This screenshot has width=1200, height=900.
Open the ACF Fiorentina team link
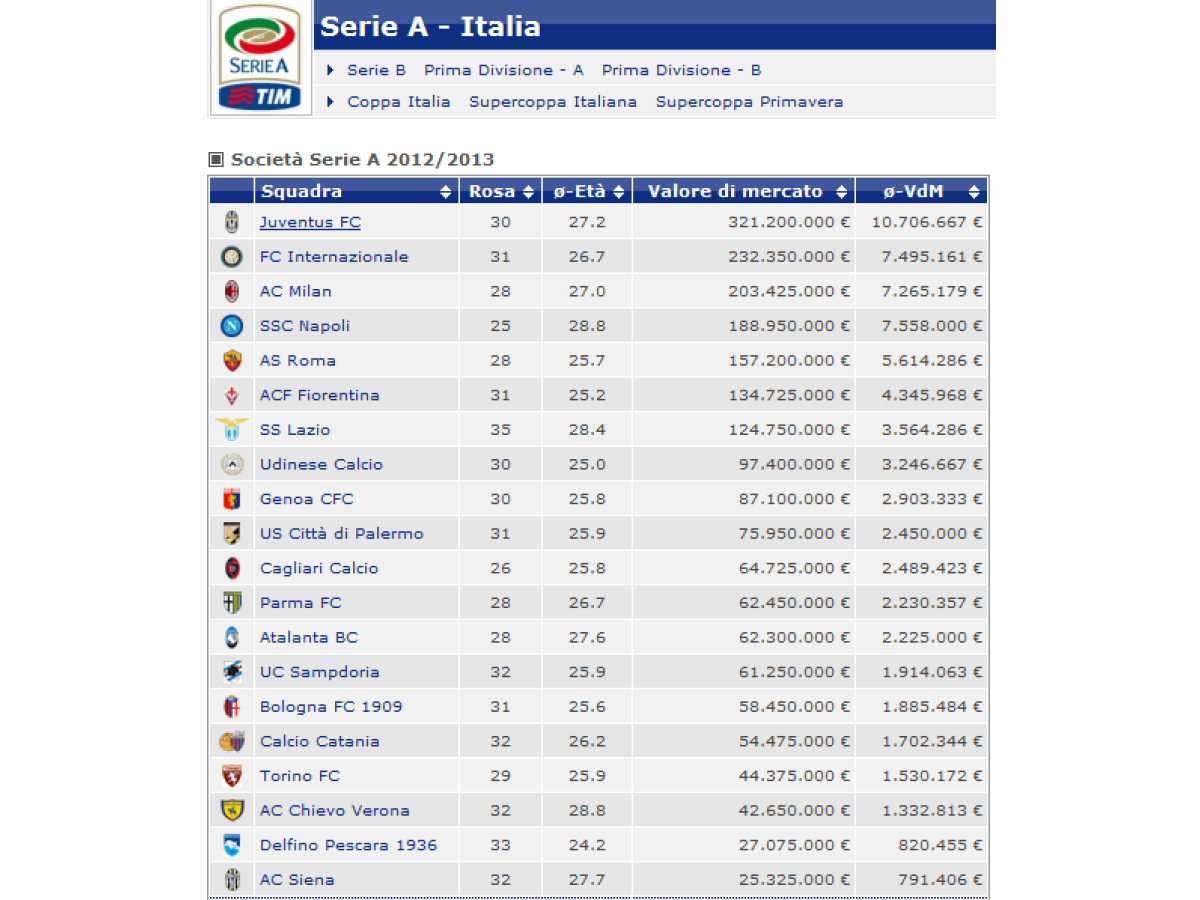pos(320,395)
